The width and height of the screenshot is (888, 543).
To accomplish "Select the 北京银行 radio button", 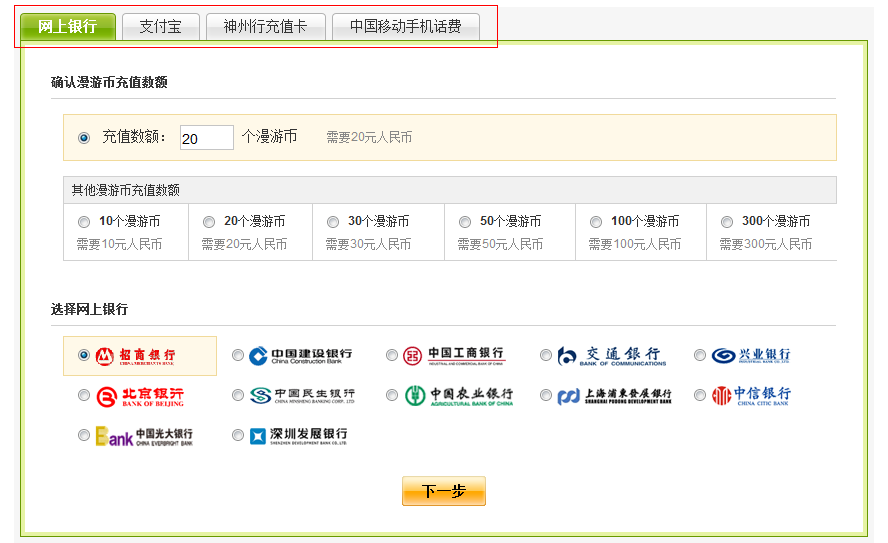I will (84, 395).
